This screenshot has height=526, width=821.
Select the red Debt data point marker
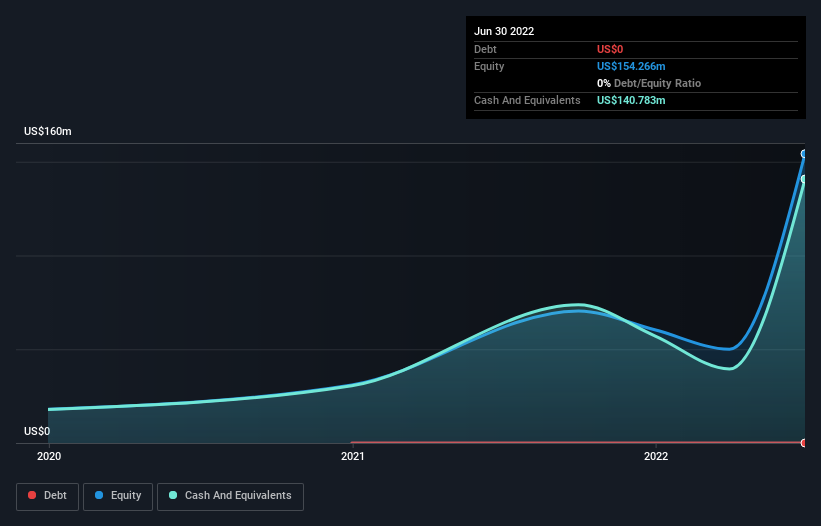click(x=804, y=442)
